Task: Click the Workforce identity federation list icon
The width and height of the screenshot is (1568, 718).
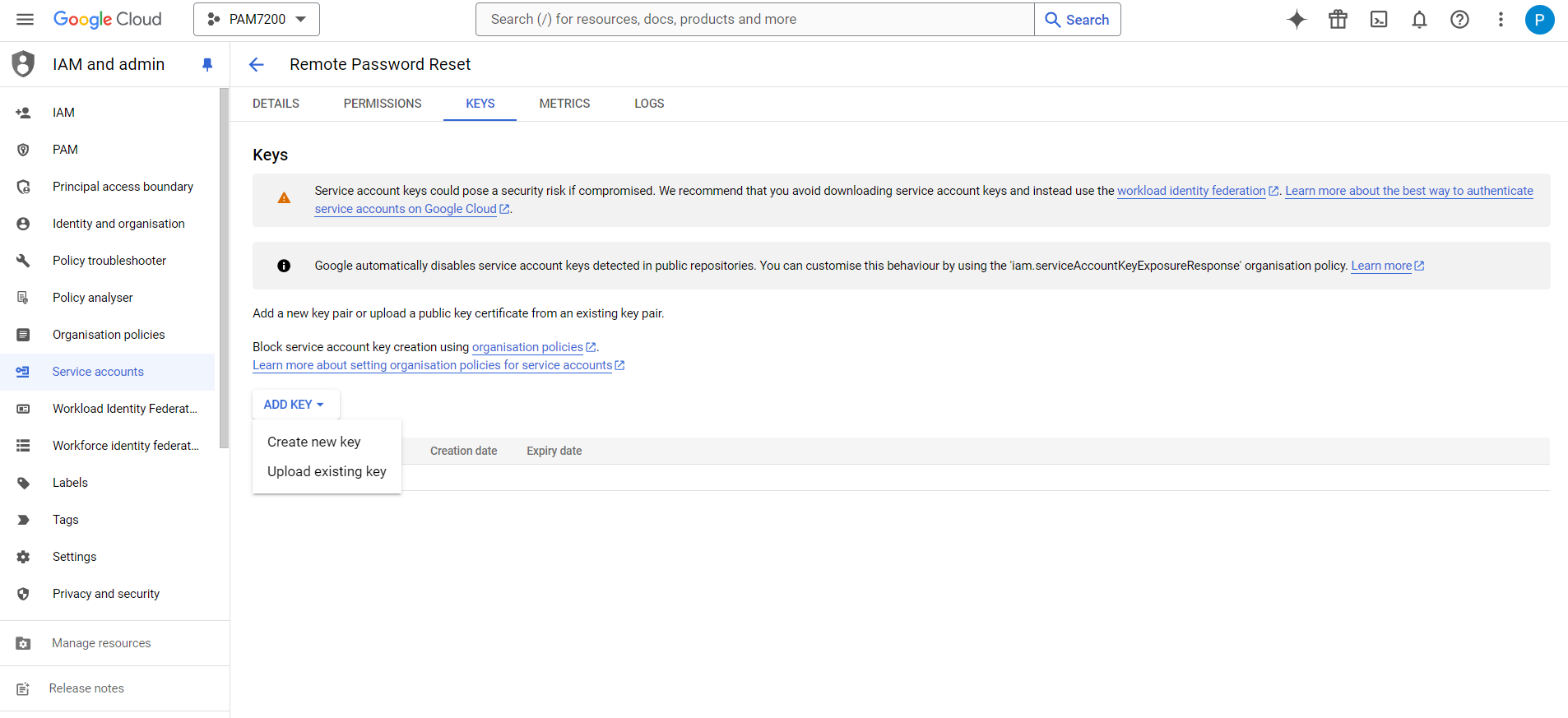Action: [23, 446]
